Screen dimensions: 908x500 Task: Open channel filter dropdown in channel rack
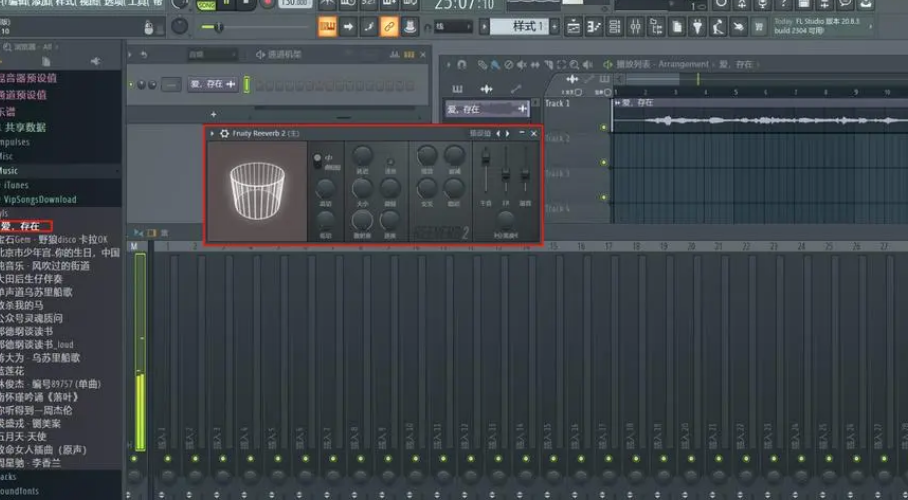click(x=212, y=54)
